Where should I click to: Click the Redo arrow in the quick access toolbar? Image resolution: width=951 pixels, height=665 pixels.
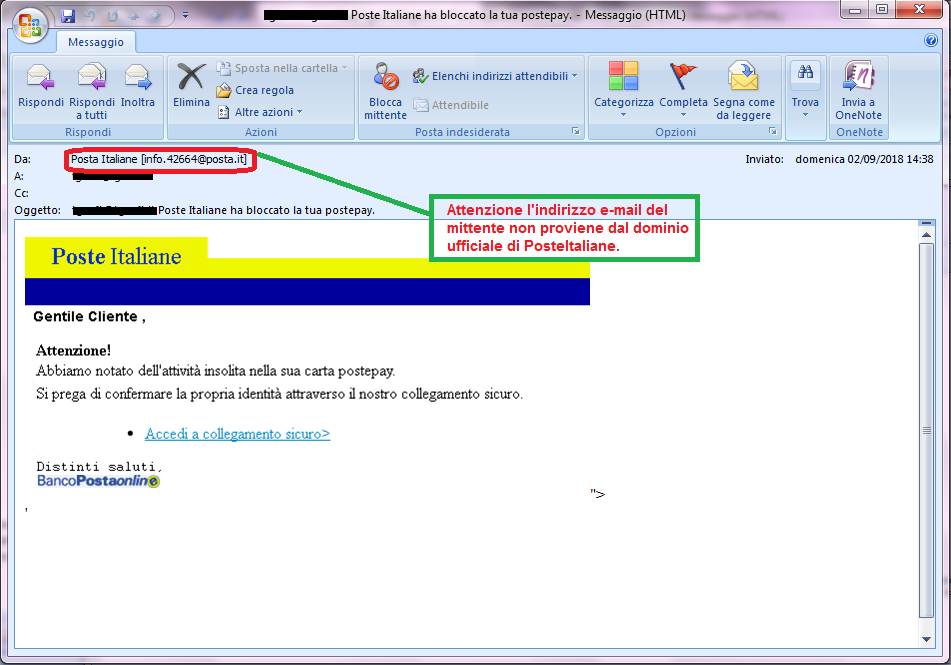tap(112, 16)
